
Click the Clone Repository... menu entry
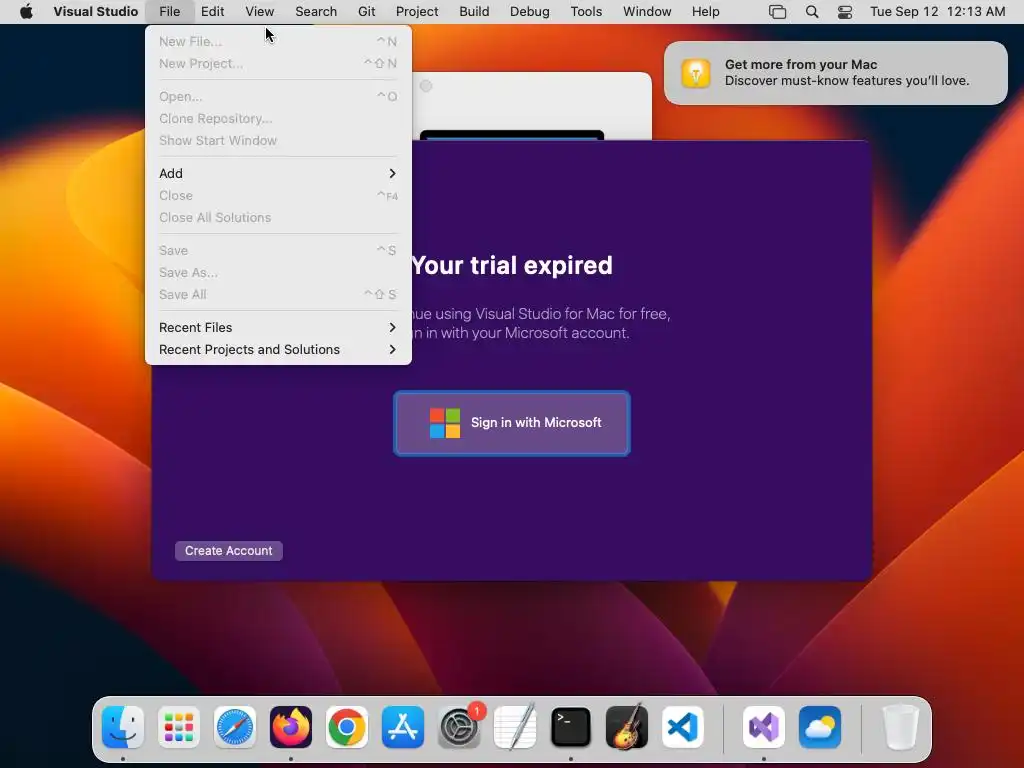click(x=278, y=118)
